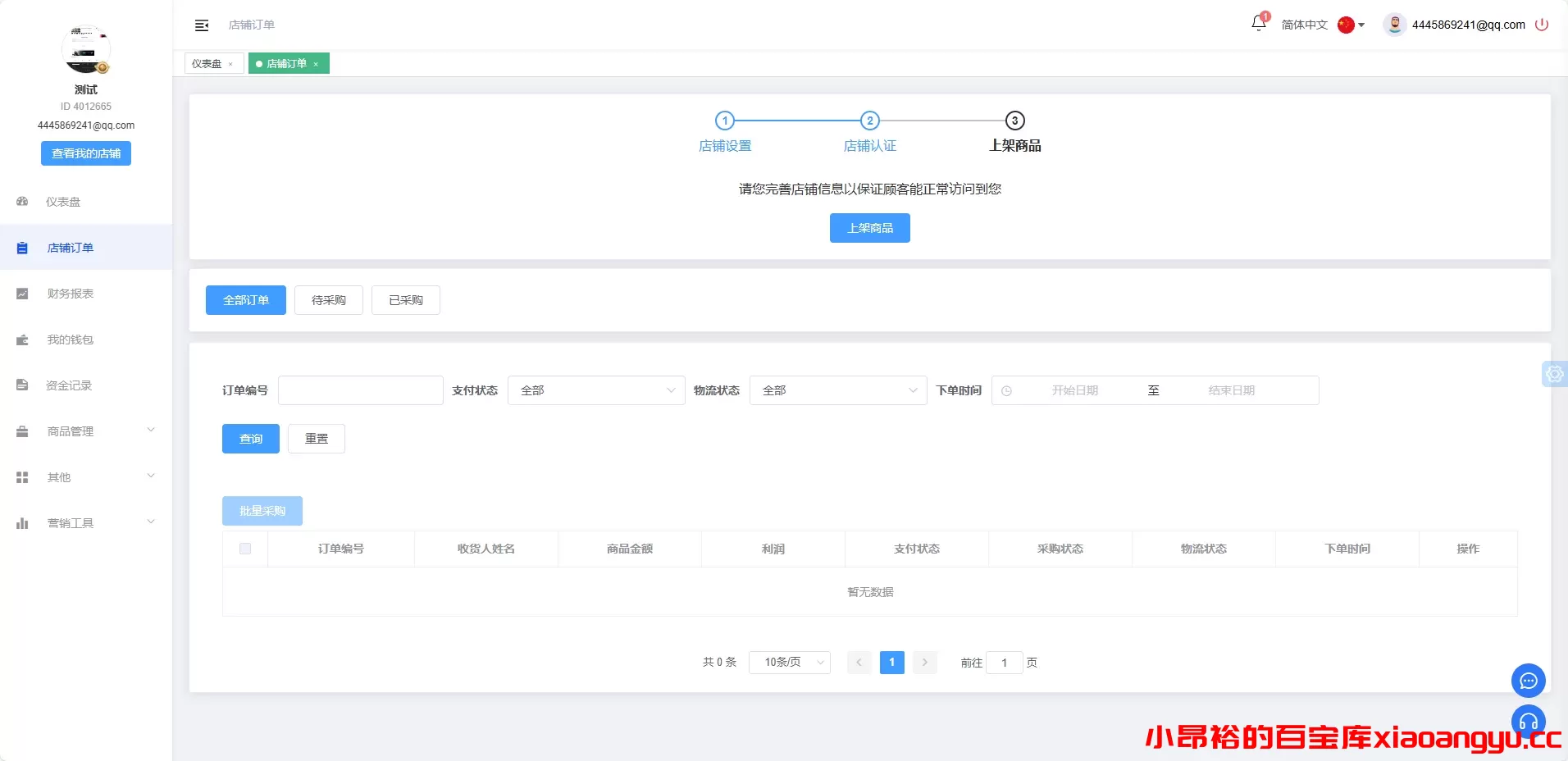1568x761 pixels.
Task: Open the 仪表盘 dashboard from the sidebar
Action: tap(63, 202)
